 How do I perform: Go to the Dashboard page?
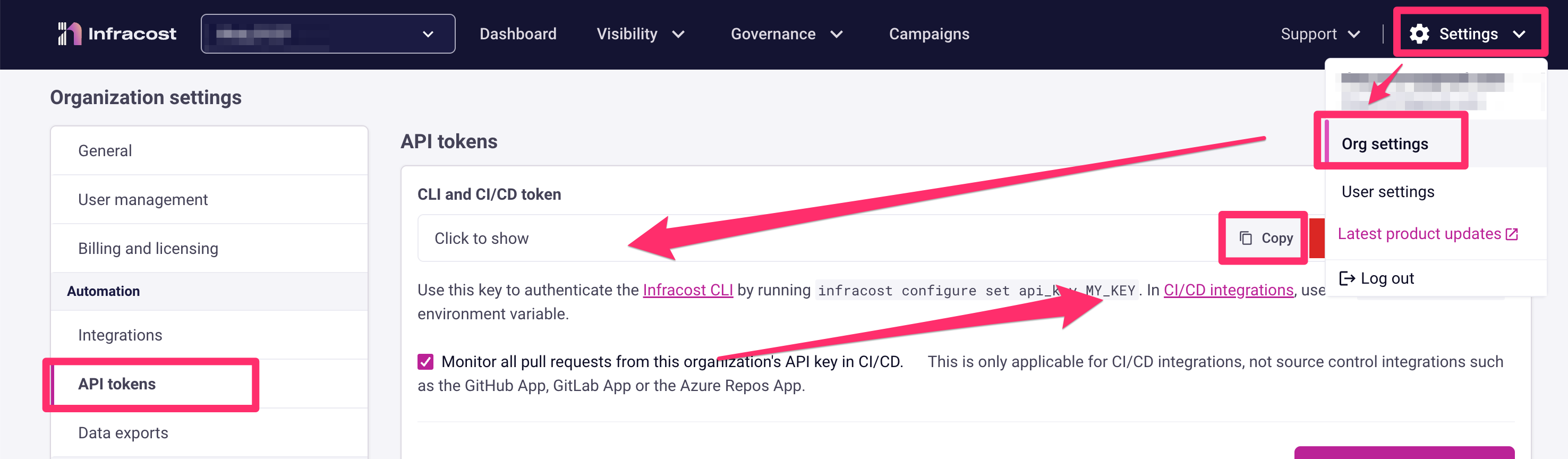point(517,34)
